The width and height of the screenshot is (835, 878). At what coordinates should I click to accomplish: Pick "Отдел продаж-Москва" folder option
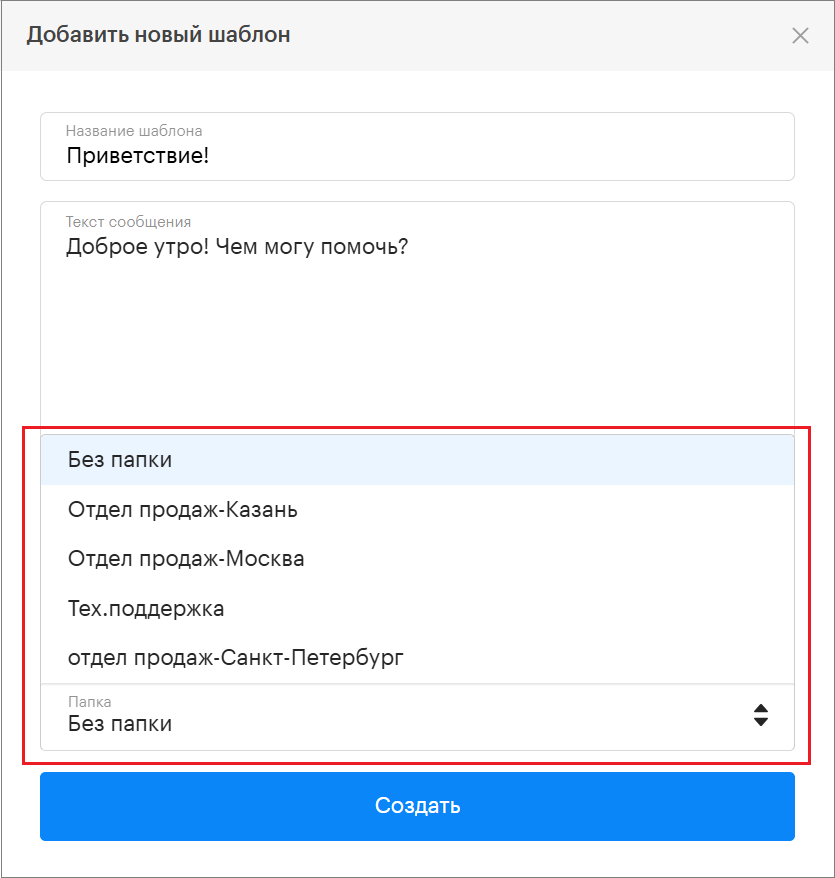[x=186, y=559]
